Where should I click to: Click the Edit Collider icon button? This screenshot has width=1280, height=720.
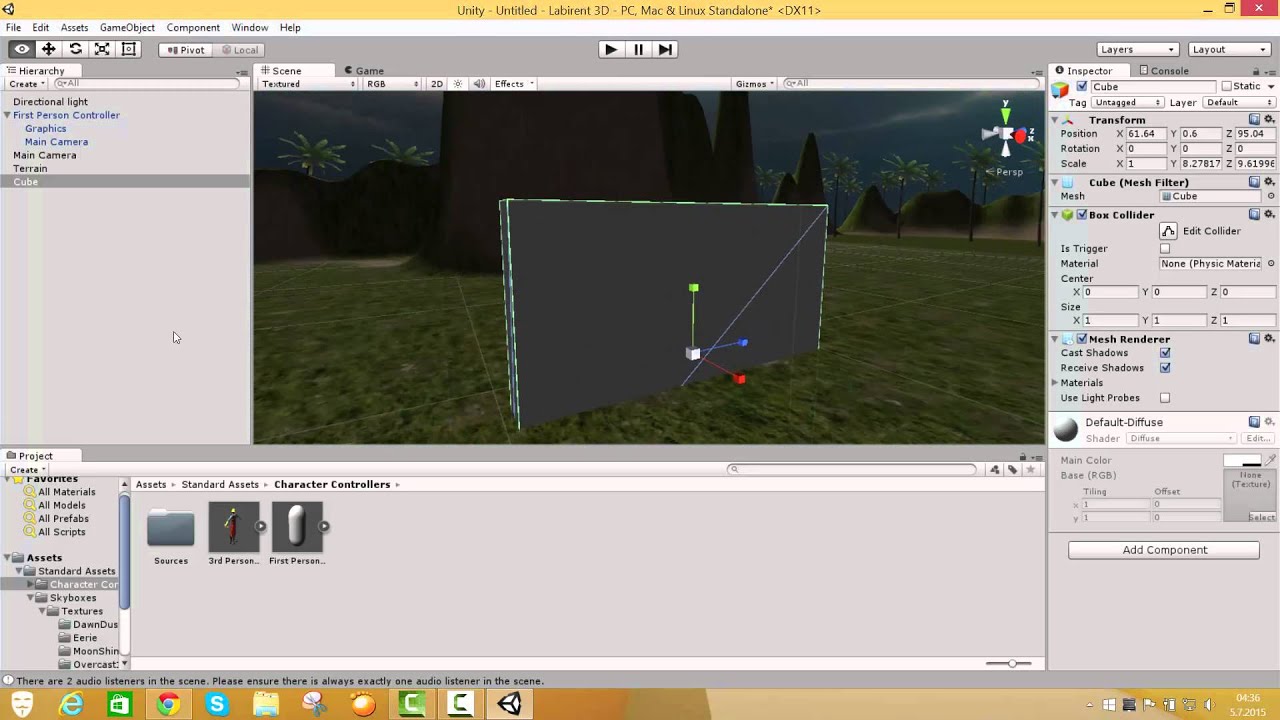point(1168,231)
